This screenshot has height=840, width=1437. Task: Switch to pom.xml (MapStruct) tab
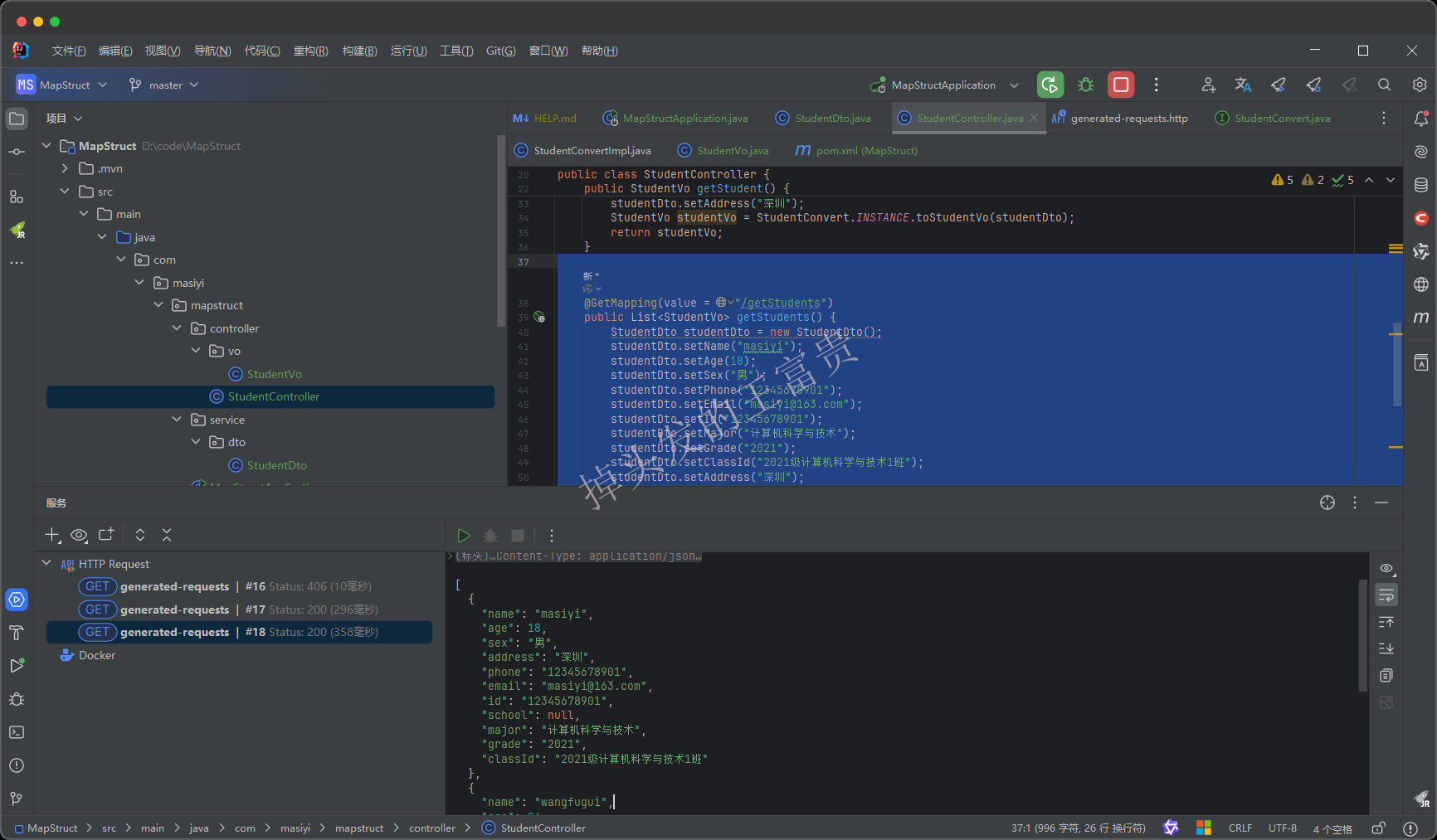[x=856, y=151]
